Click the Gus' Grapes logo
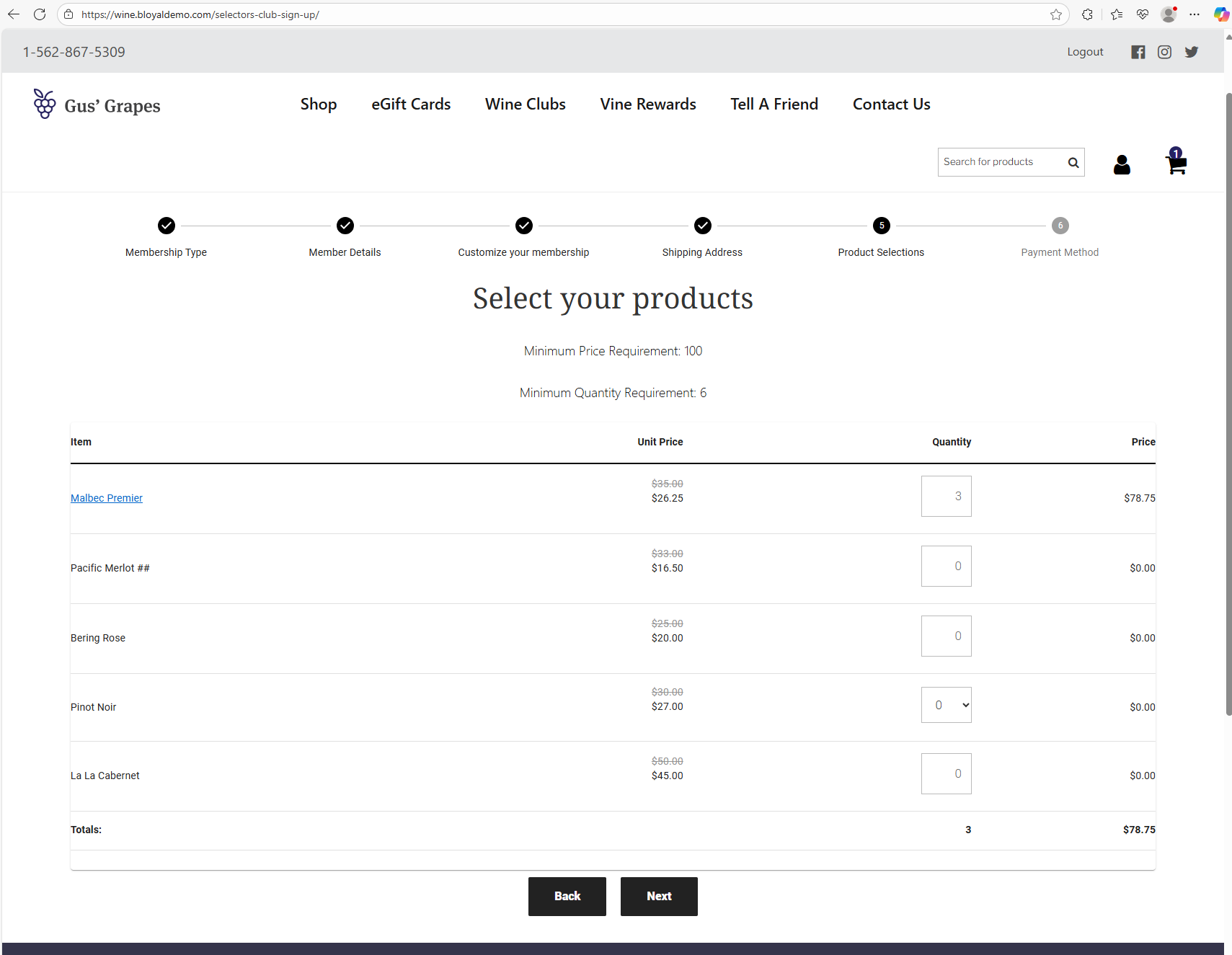 click(x=97, y=105)
